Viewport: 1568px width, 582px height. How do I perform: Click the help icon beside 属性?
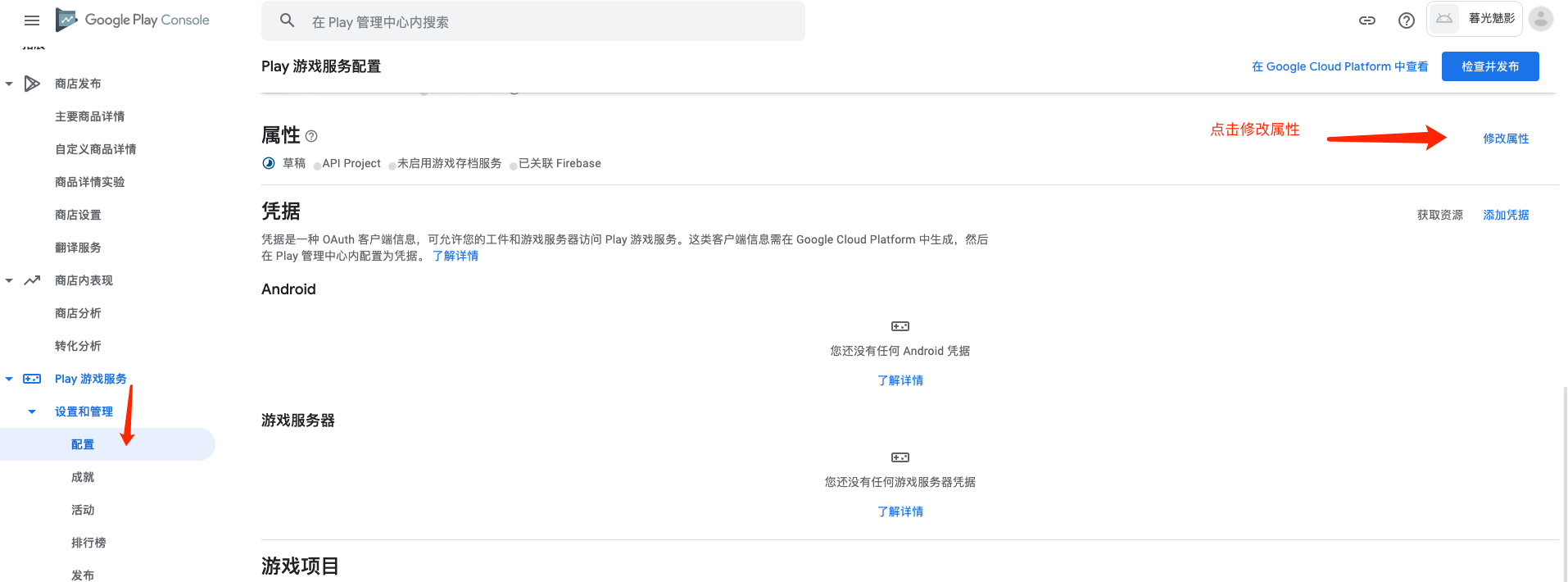click(311, 136)
